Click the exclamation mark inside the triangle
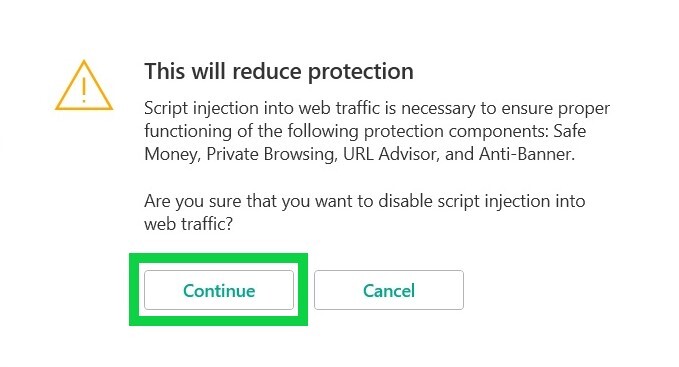The height and width of the screenshot is (367, 679). pyautogui.click(x=84, y=90)
